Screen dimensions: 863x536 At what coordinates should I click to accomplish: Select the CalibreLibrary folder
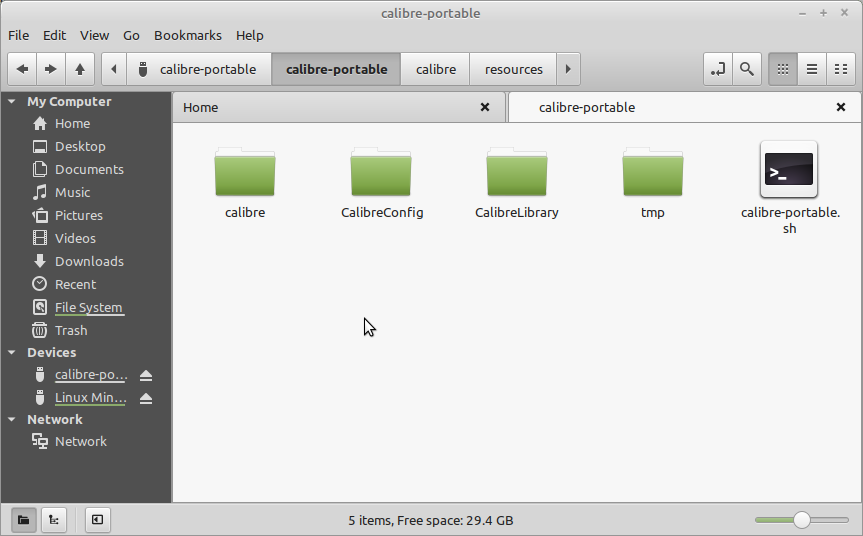point(517,183)
